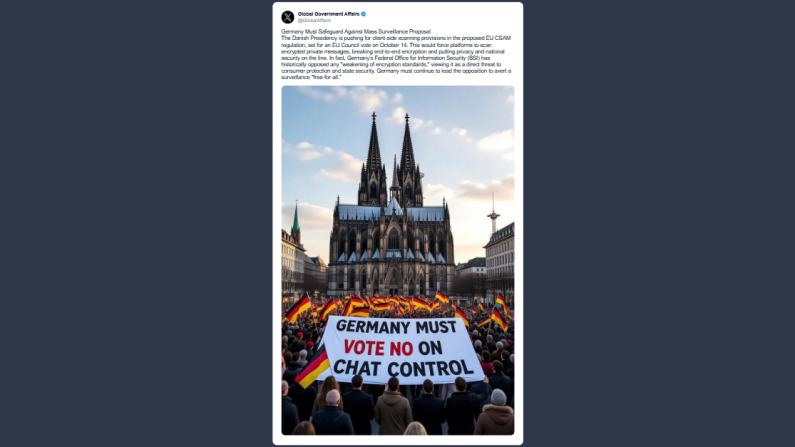Click the person in grey beanie hat
The image size is (795, 447).
496,412
